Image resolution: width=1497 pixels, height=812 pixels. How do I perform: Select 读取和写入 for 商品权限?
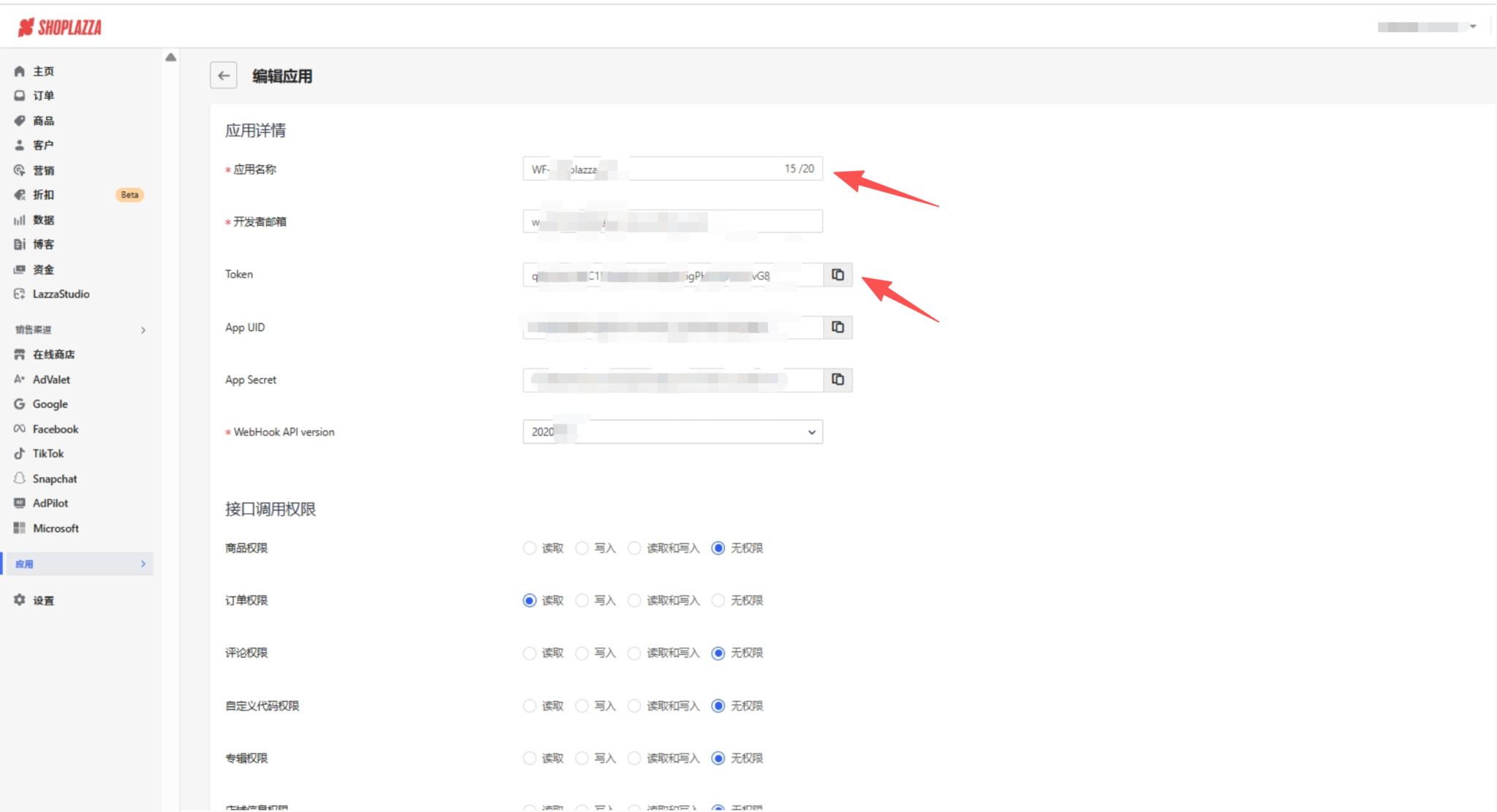click(x=634, y=548)
